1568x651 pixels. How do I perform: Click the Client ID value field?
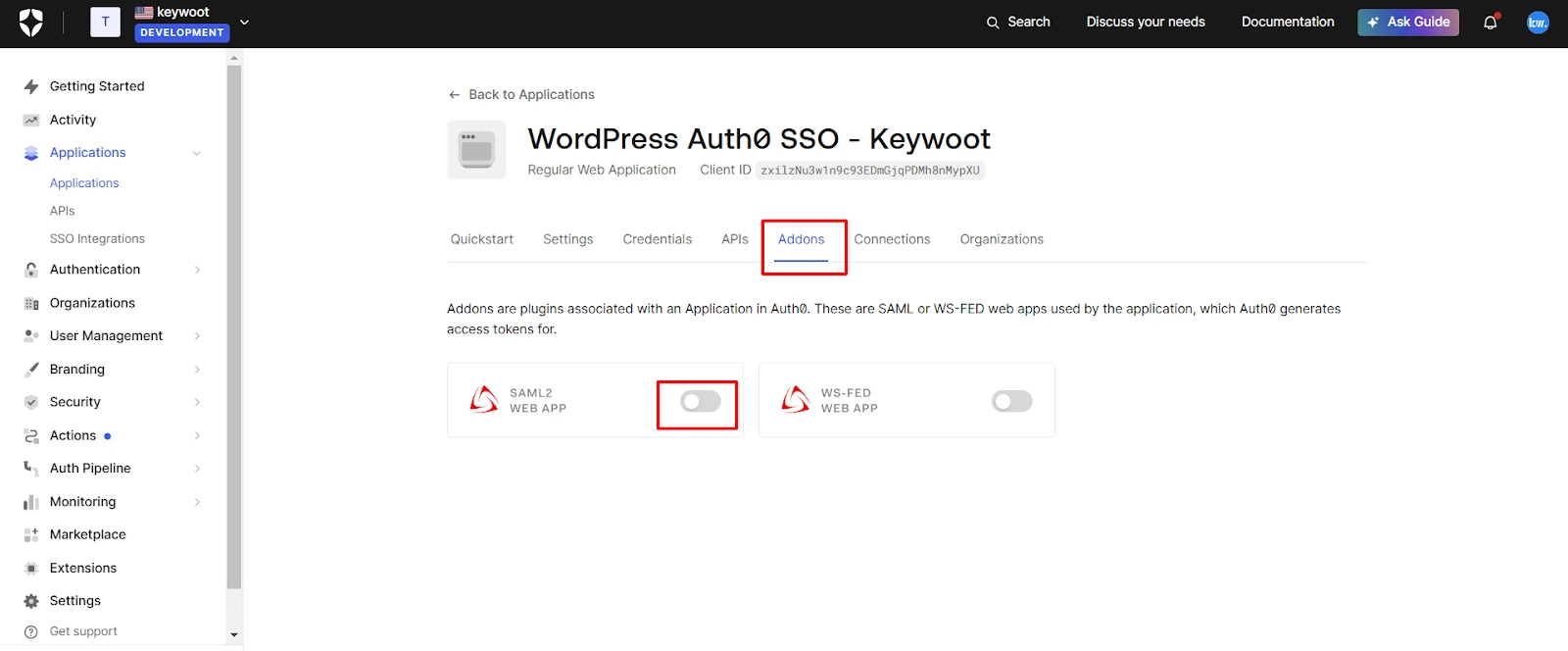pyautogui.click(x=870, y=171)
